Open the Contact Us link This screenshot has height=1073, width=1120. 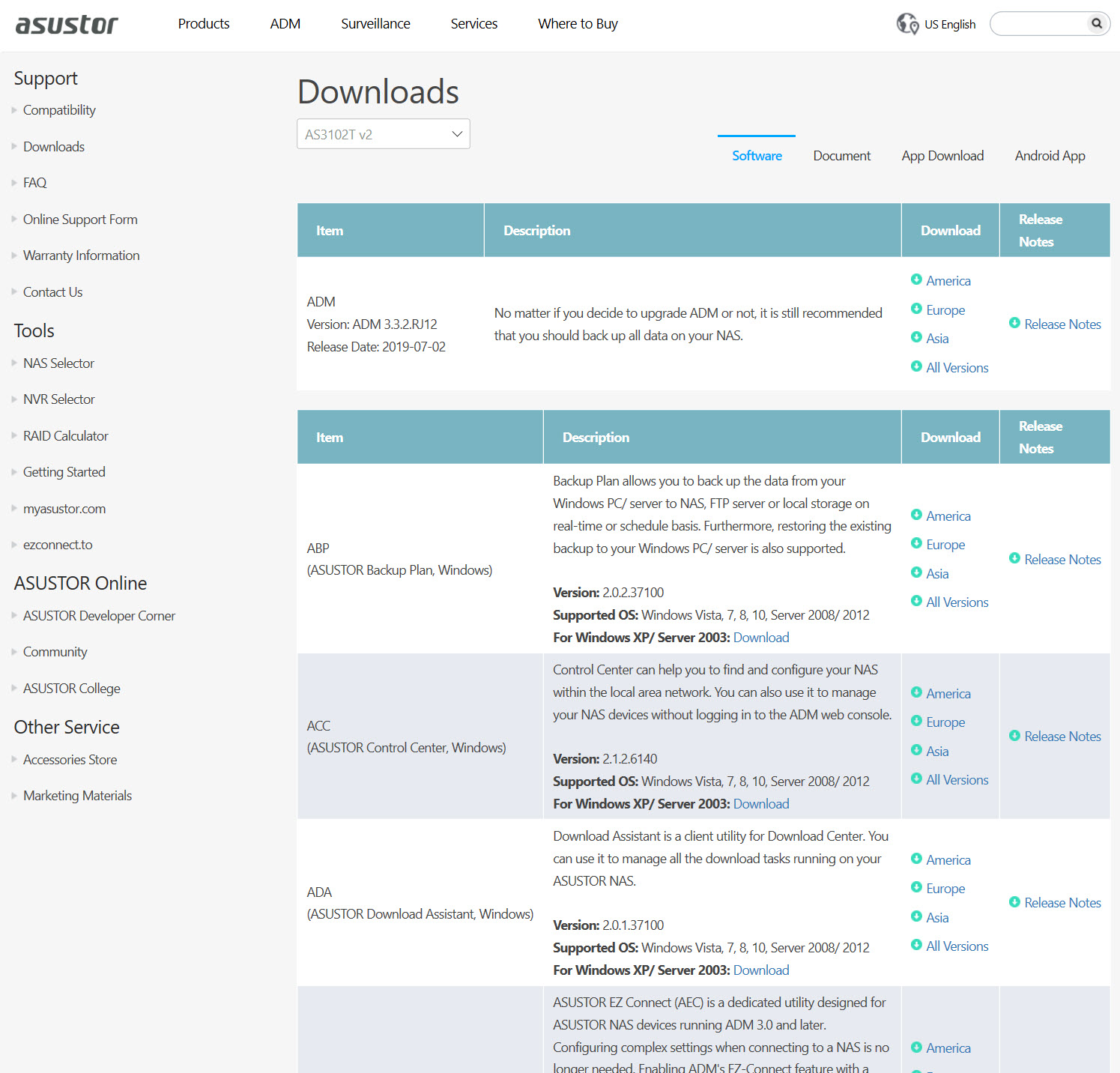click(52, 292)
